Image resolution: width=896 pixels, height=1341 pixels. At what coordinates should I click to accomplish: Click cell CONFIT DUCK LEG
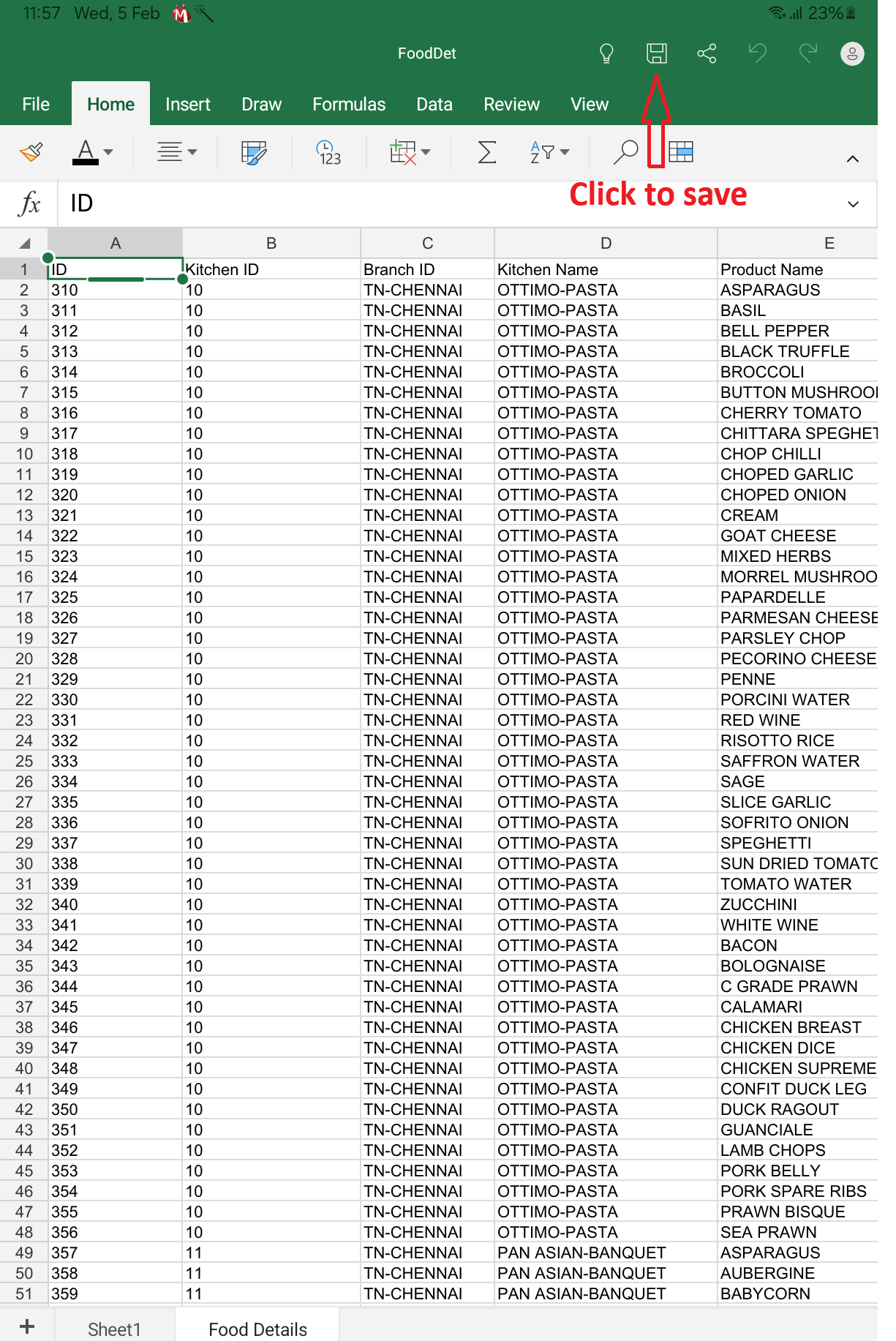[798, 1089]
